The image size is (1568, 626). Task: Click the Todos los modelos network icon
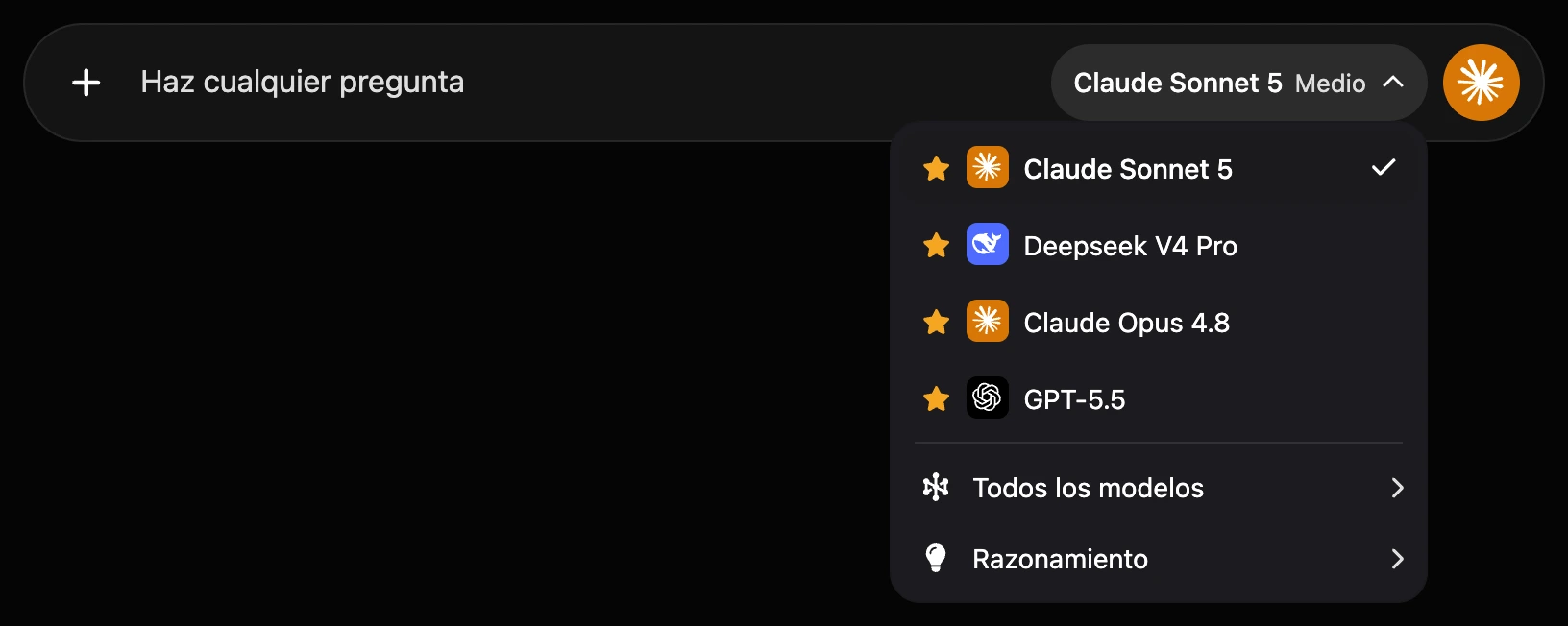pos(936,488)
